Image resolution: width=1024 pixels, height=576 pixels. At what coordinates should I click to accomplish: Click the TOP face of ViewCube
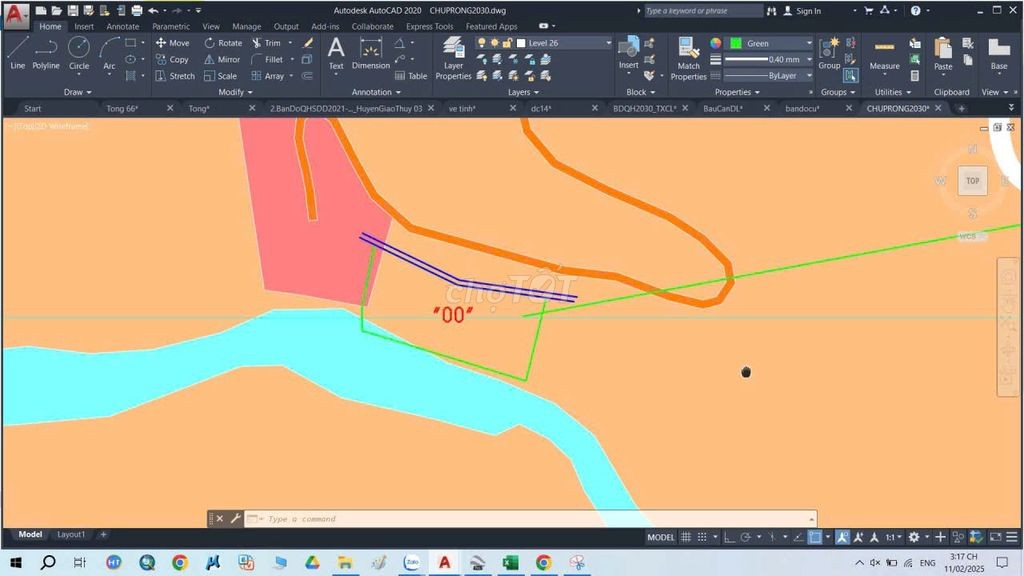(x=972, y=181)
